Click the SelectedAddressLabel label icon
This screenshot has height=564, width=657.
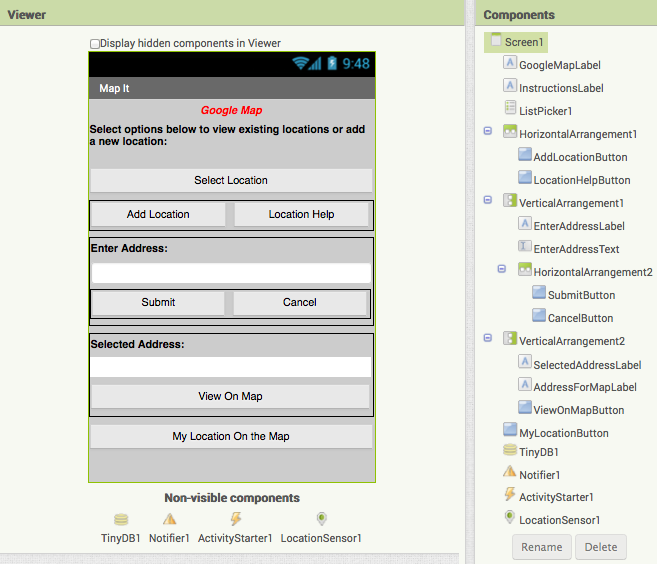pyautogui.click(x=525, y=362)
